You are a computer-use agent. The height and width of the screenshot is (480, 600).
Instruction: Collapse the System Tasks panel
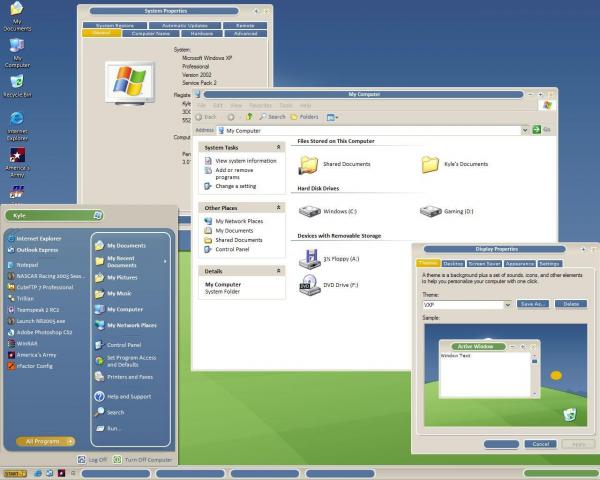pyautogui.click(x=278, y=147)
